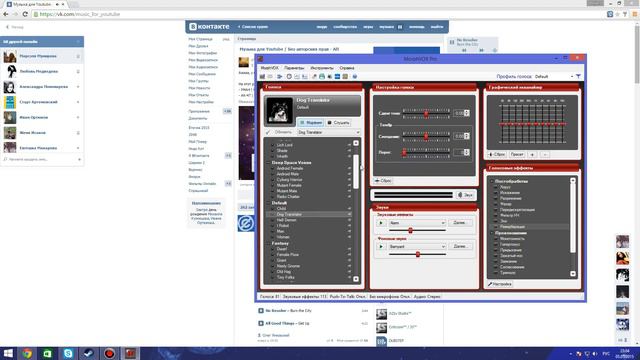Viewport: 640px width, 360px height.
Task: Click the pitch shift slider handle
Action: [x=426, y=113]
